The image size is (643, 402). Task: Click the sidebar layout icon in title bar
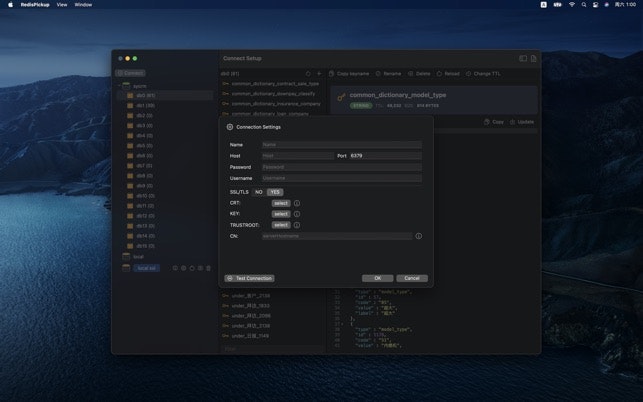pyautogui.click(x=523, y=59)
